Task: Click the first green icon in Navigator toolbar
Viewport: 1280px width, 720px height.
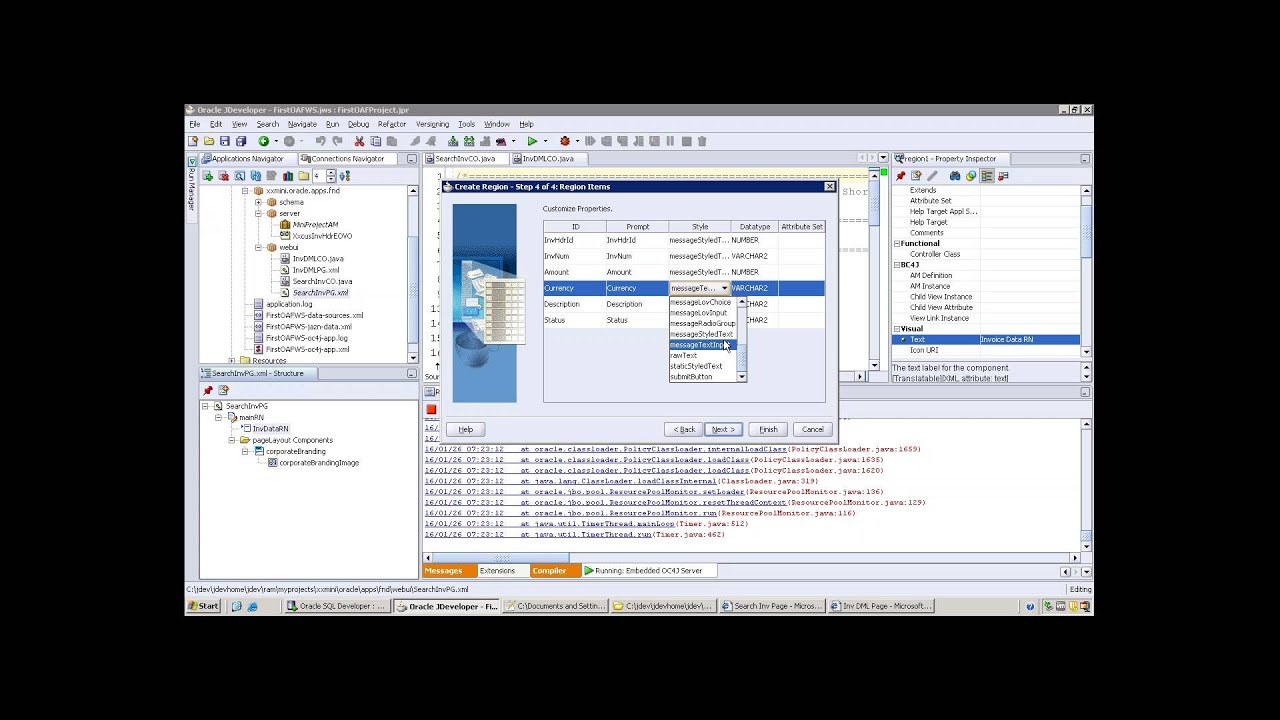Action: pos(208,176)
